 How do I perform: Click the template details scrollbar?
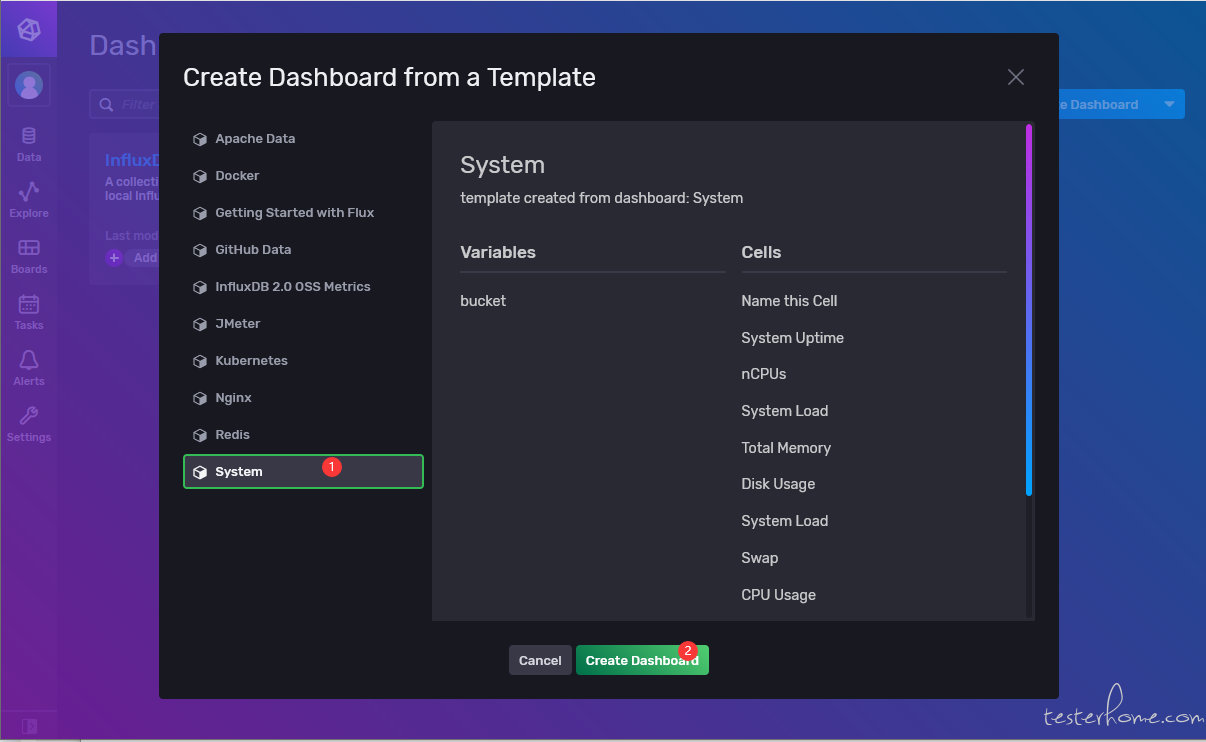tap(1029, 310)
